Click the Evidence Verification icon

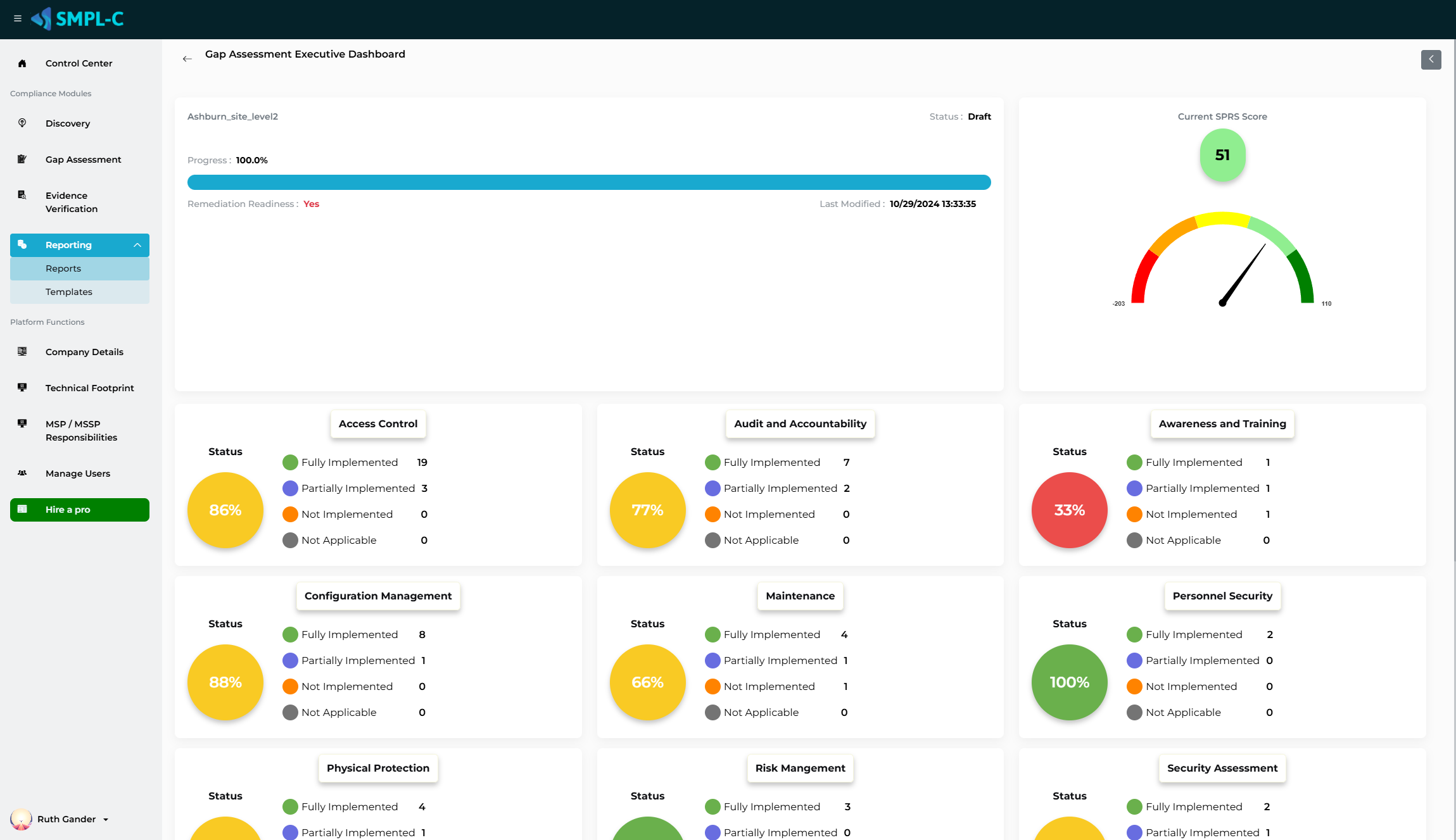22,195
